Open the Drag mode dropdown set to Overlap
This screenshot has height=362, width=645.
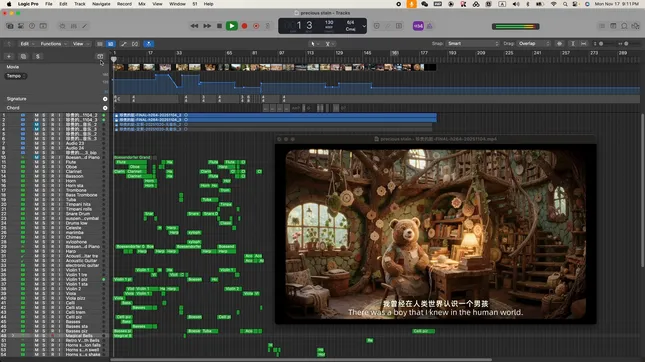click(534, 44)
